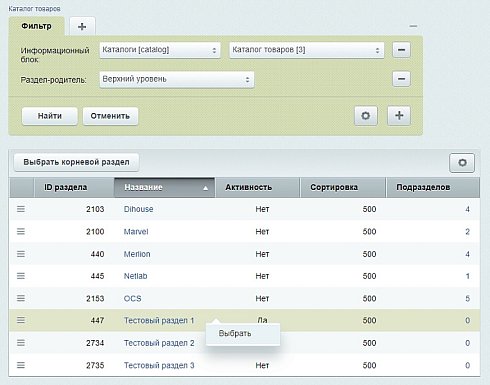Viewport: 490px width, 385px height.
Task: Click sort value 500 in Netlab row
Action: pyautogui.click(x=369, y=276)
